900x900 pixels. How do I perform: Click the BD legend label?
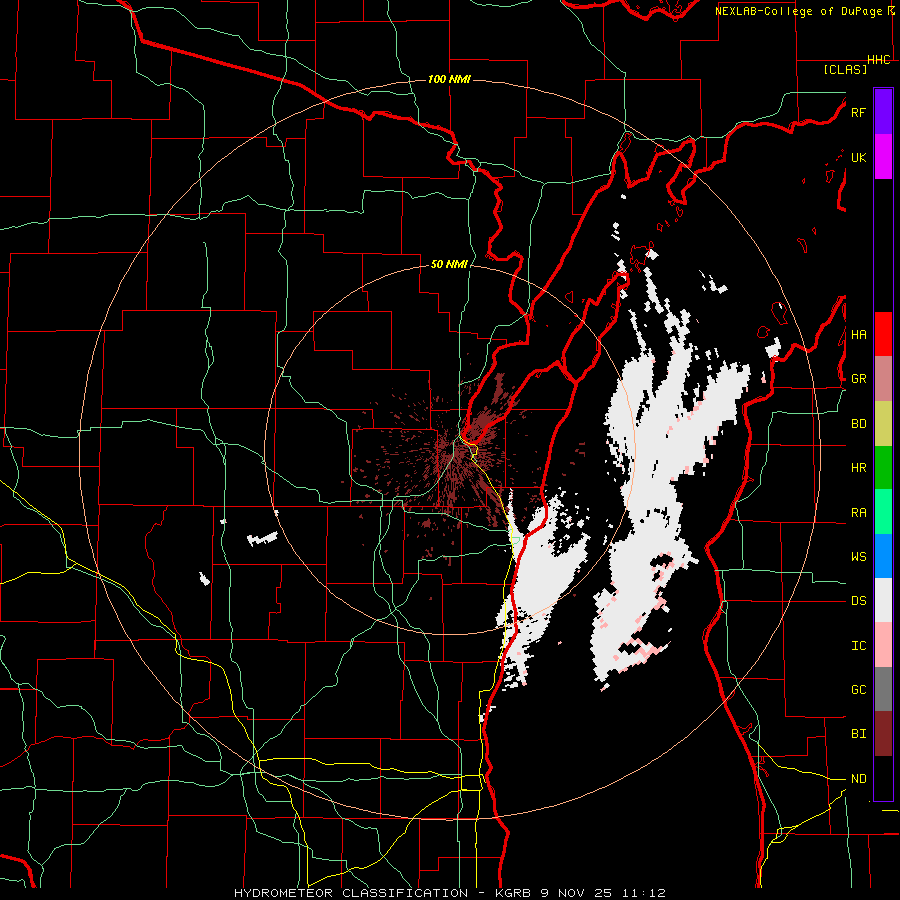858,424
